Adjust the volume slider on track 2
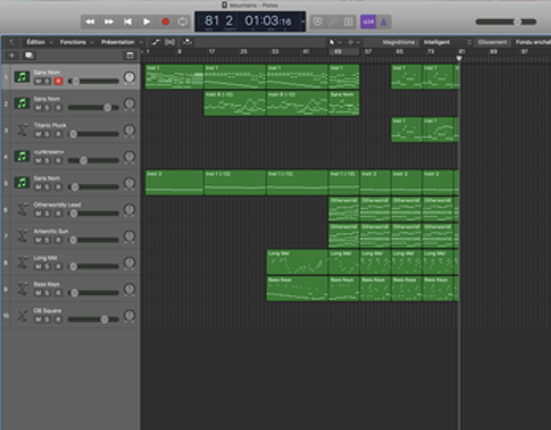Screen dimensions: 551x430 pos(93,108)
